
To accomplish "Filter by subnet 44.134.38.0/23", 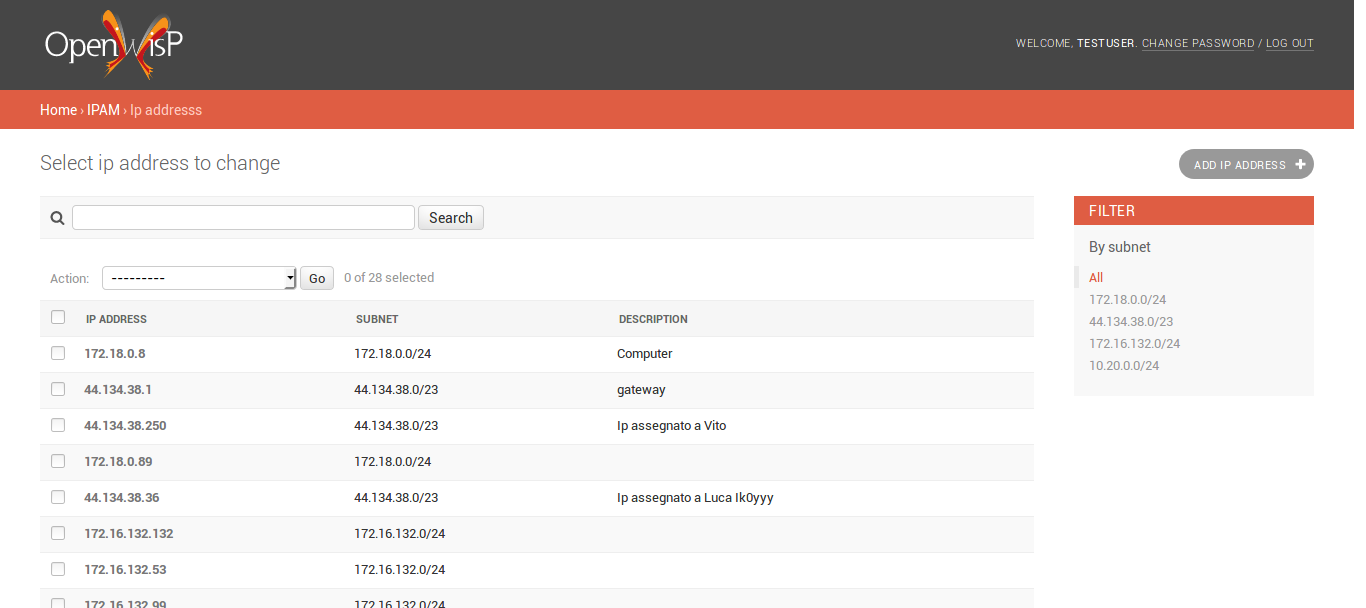I will tap(1131, 321).
